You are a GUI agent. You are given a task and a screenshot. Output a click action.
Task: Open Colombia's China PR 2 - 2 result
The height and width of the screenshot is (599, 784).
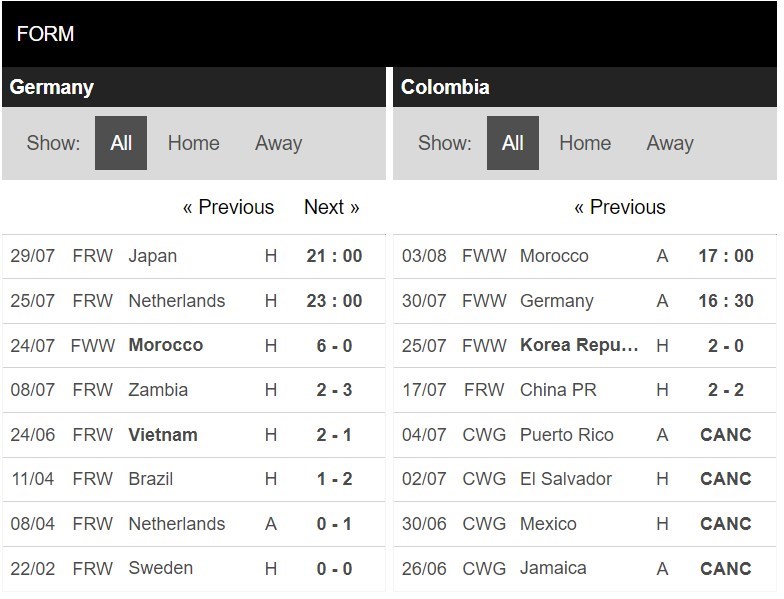click(585, 390)
